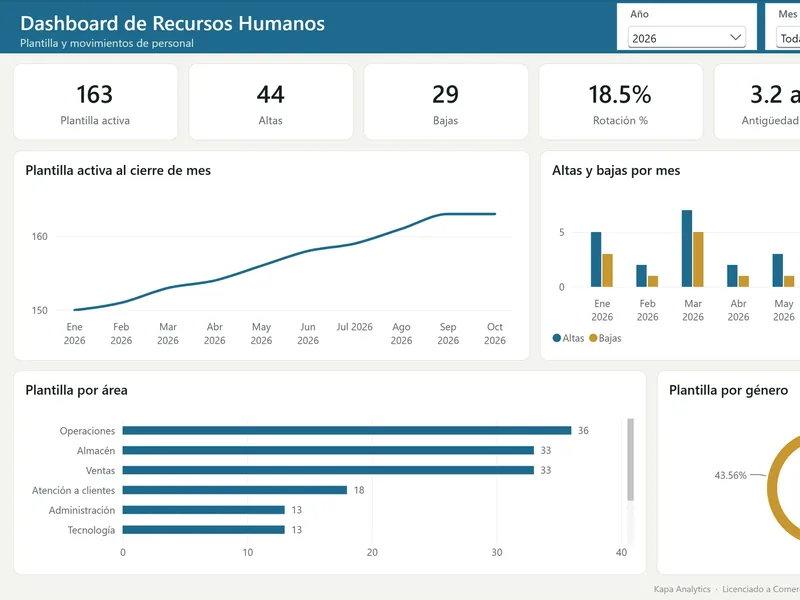Click the Ene 2026 Bajas bar

[607, 270]
